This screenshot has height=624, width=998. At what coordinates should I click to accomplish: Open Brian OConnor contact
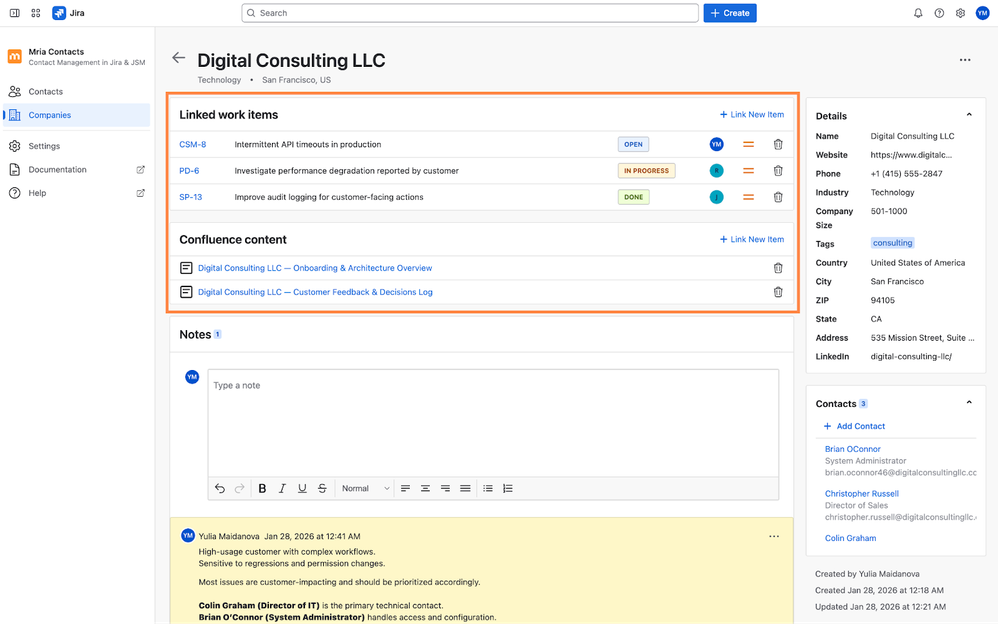[853, 449]
